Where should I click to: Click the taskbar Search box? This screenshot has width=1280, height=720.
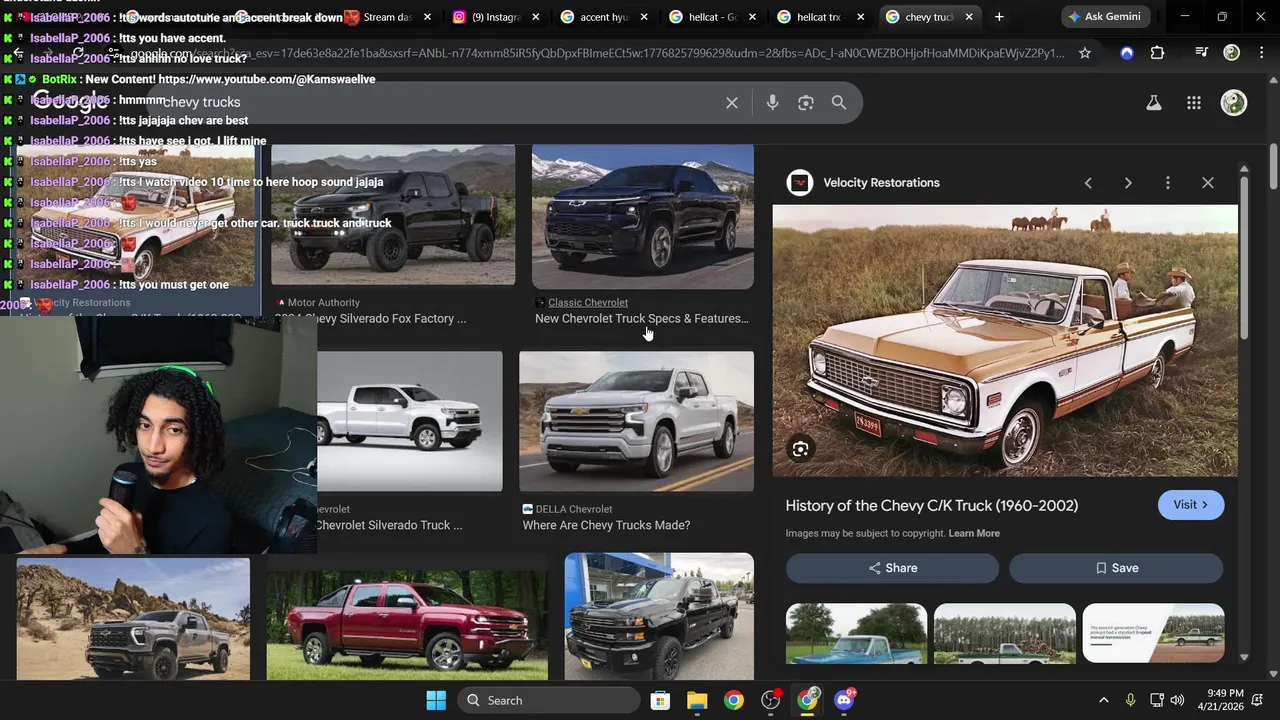549,700
